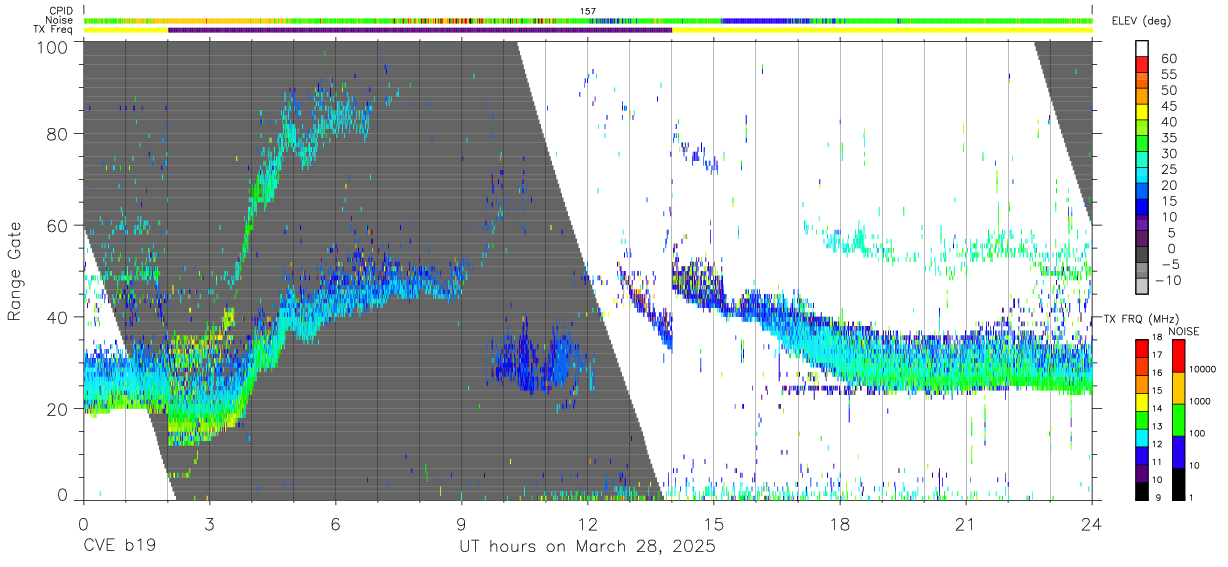This screenshot has width=1228, height=567.
Task: Click the TX FRQ (MHz) legend title
Action: (x=1141, y=319)
